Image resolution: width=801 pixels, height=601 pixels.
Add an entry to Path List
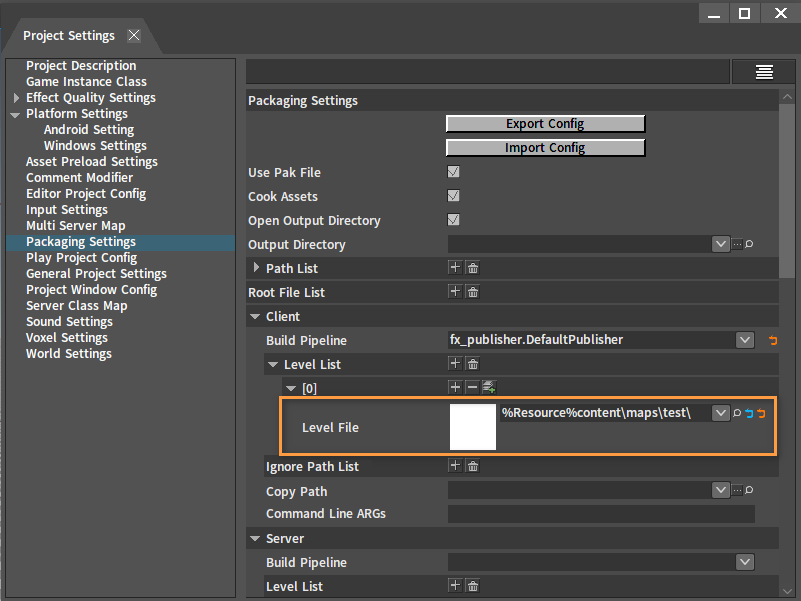click(x=455, y=268)
